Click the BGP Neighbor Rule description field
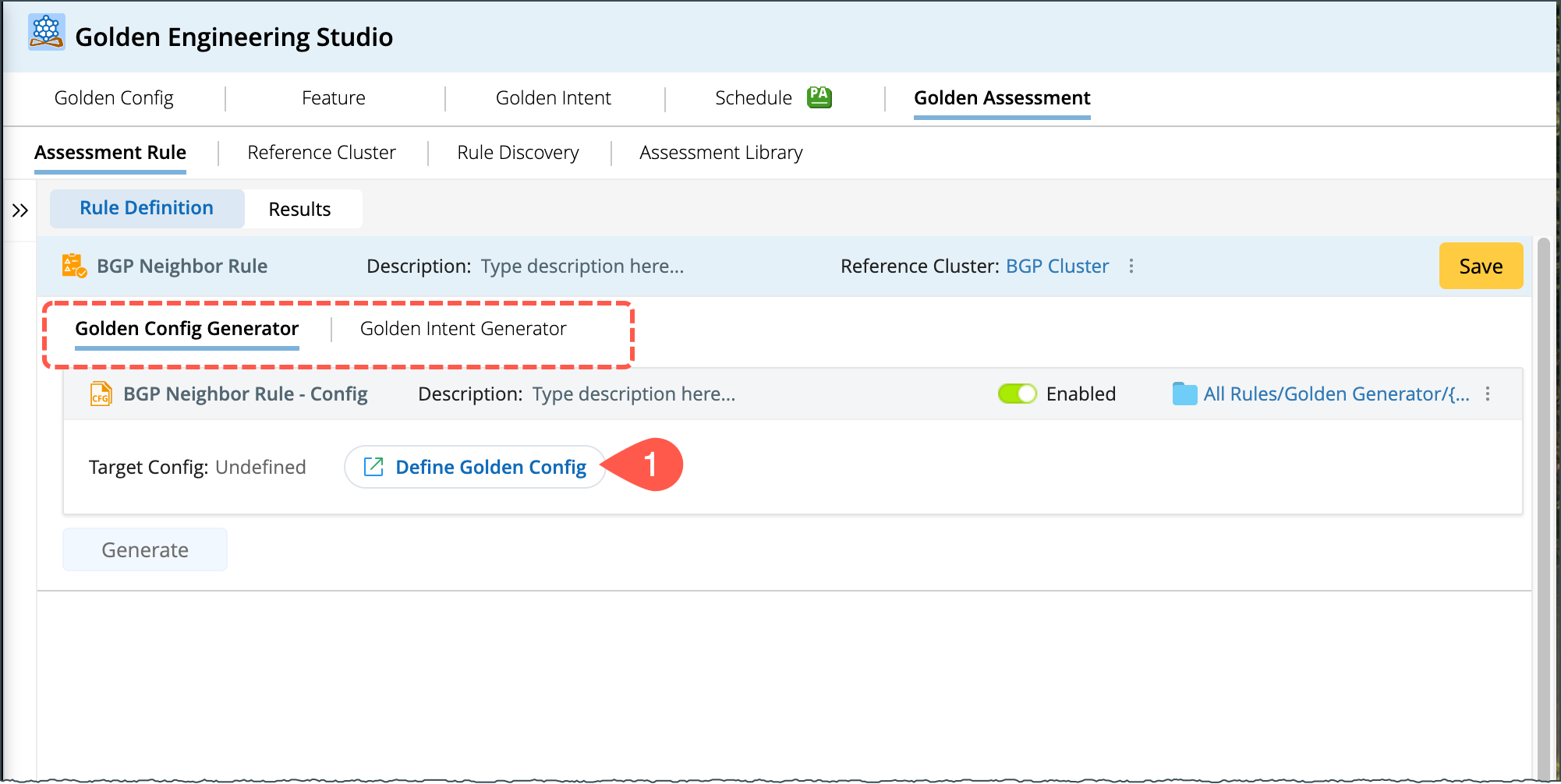The height and width of the screenshot is (784, 1561). point(582,267)
